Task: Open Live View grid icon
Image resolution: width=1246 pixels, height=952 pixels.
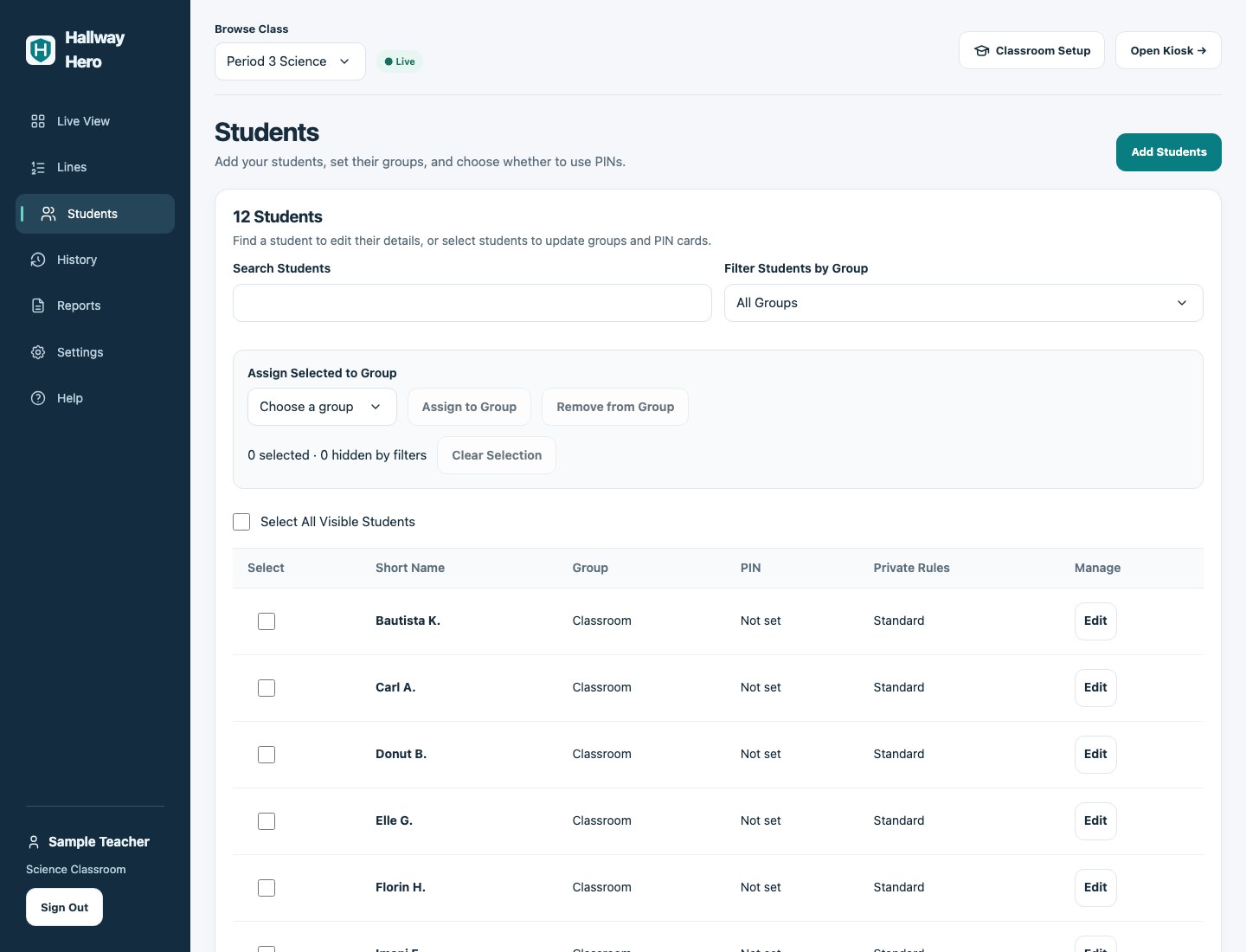Action: [x=38, y=121]
